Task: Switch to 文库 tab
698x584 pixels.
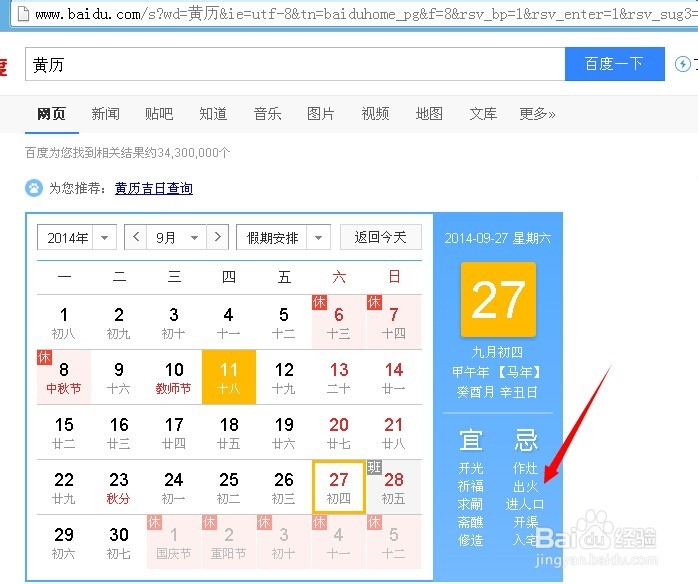Action: [483, 114]
